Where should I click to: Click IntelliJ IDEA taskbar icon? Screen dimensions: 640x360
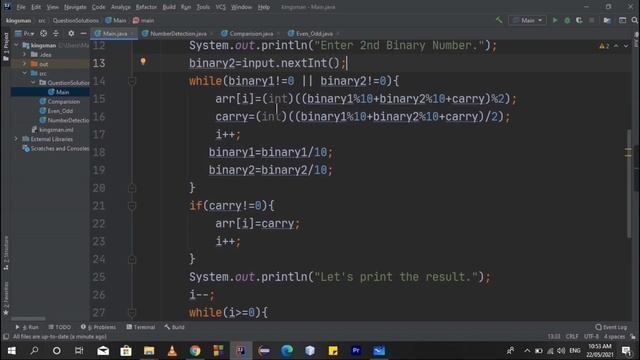pyautogui.click(x=241, y=351)
